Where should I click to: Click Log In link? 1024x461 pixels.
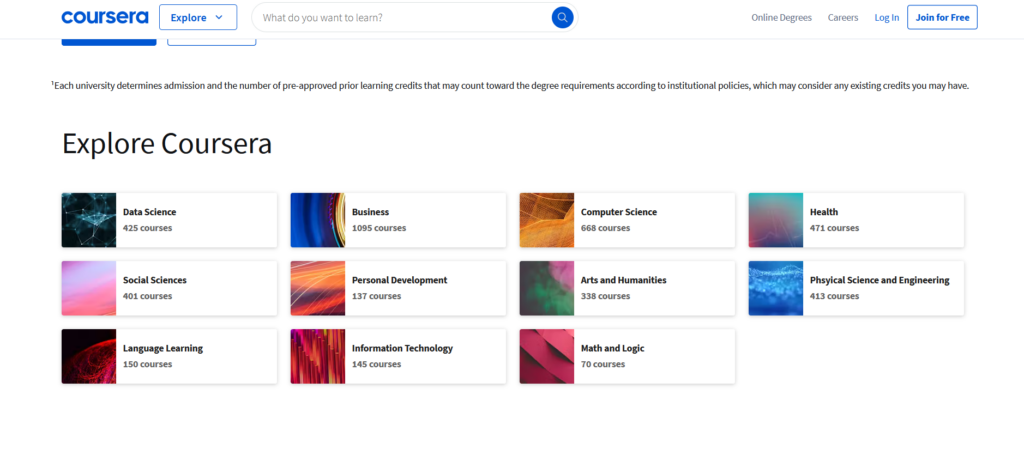click(887, 18)
